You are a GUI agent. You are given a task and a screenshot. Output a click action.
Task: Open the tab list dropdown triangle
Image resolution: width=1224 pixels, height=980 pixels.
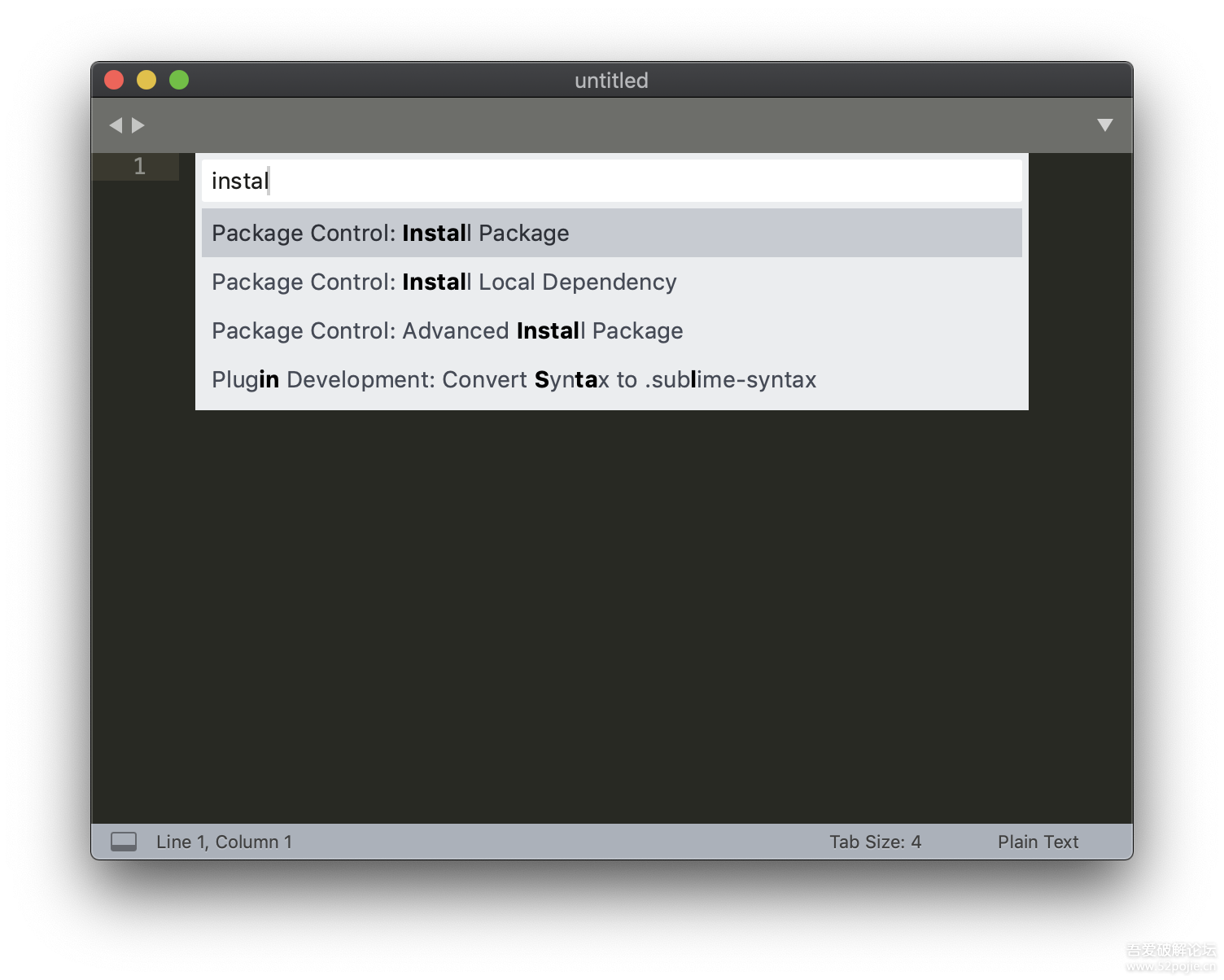click(1104, 125)
